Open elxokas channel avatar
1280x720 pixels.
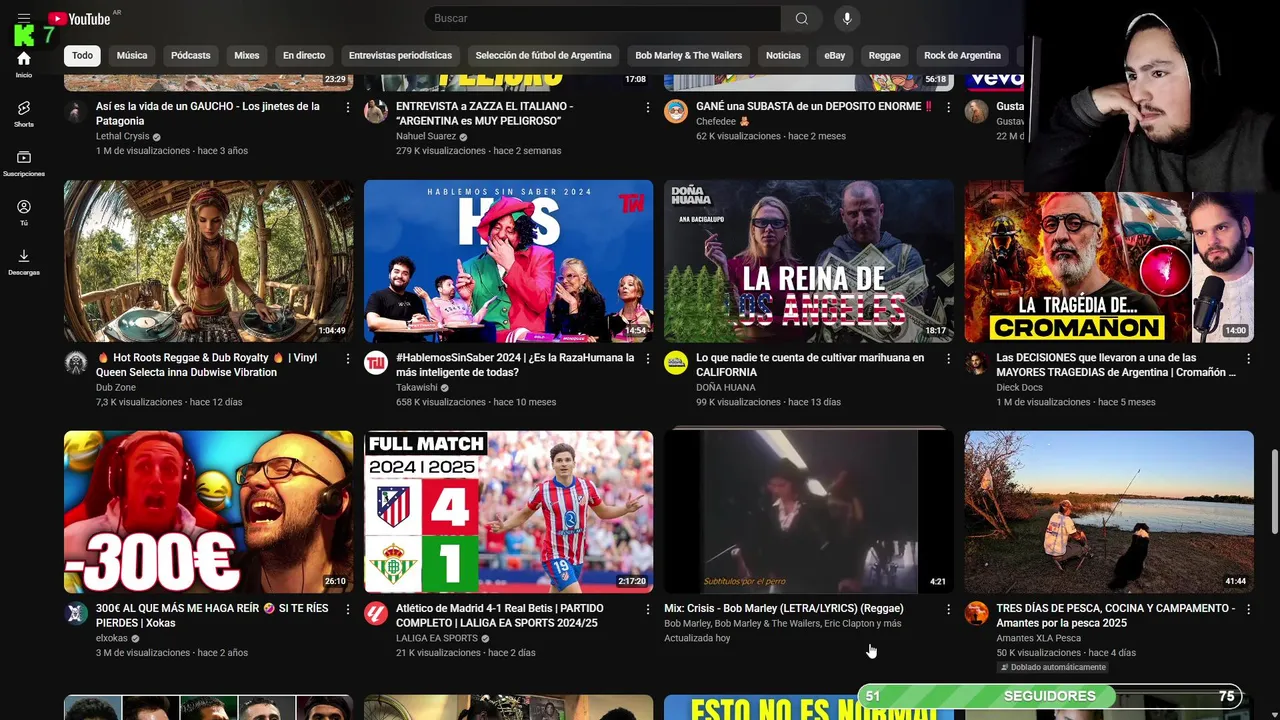pos(76,613)
